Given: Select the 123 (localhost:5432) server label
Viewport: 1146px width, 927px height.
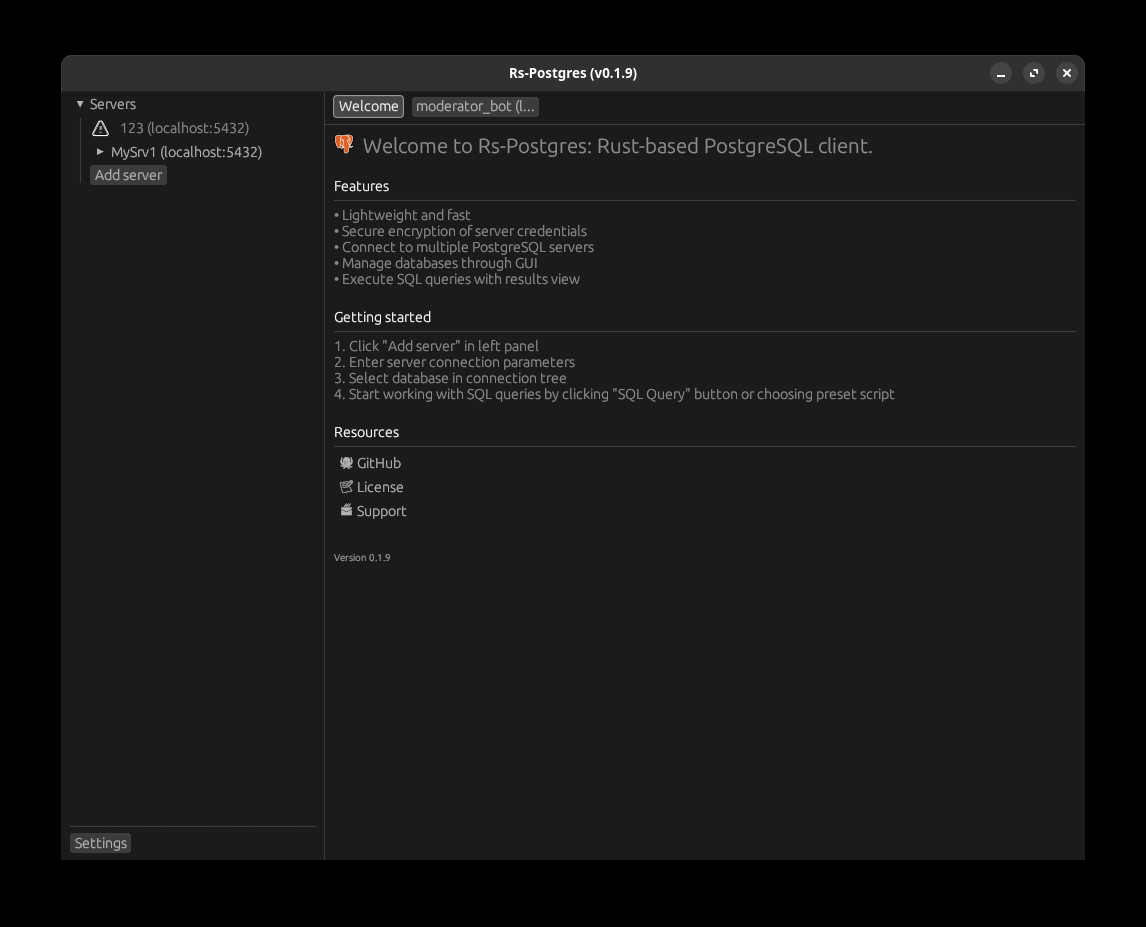Looking at the screenshot, I should tap(184, 128).
